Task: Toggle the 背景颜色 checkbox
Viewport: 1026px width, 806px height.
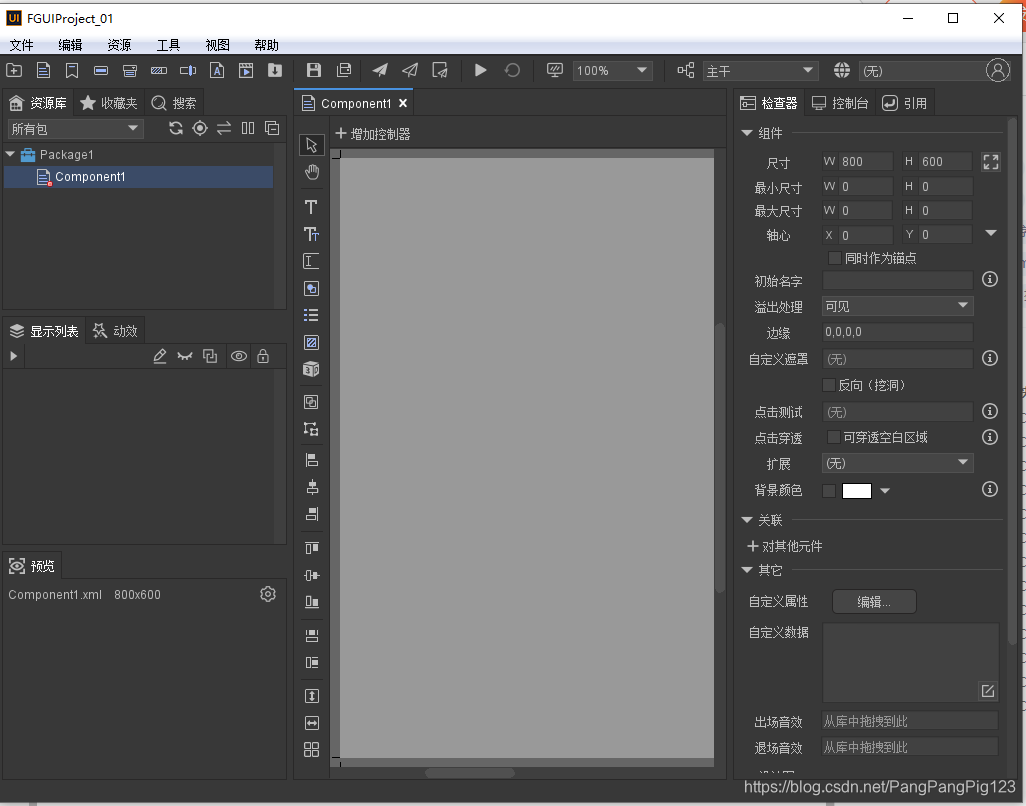Action: tap(829, 491)
